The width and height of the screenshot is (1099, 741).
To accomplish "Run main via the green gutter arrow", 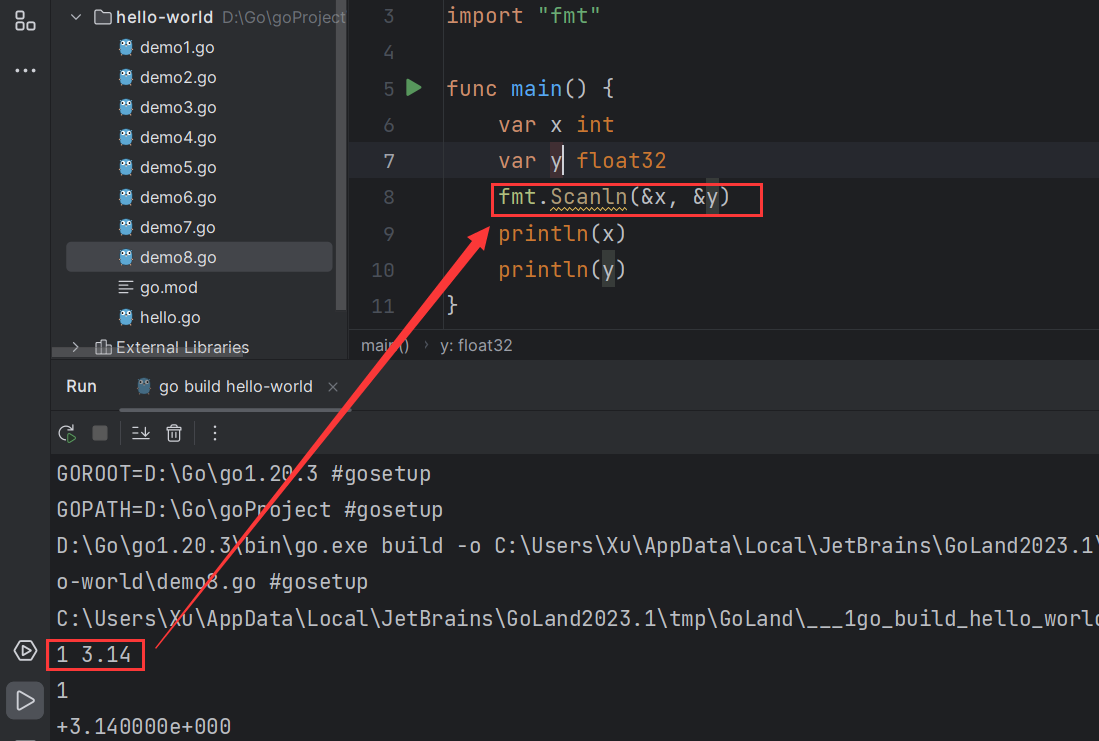I will (x=414, y=88).
